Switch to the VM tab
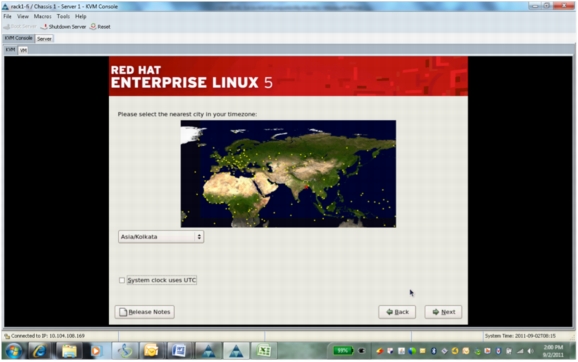 (x=23, y=50)
